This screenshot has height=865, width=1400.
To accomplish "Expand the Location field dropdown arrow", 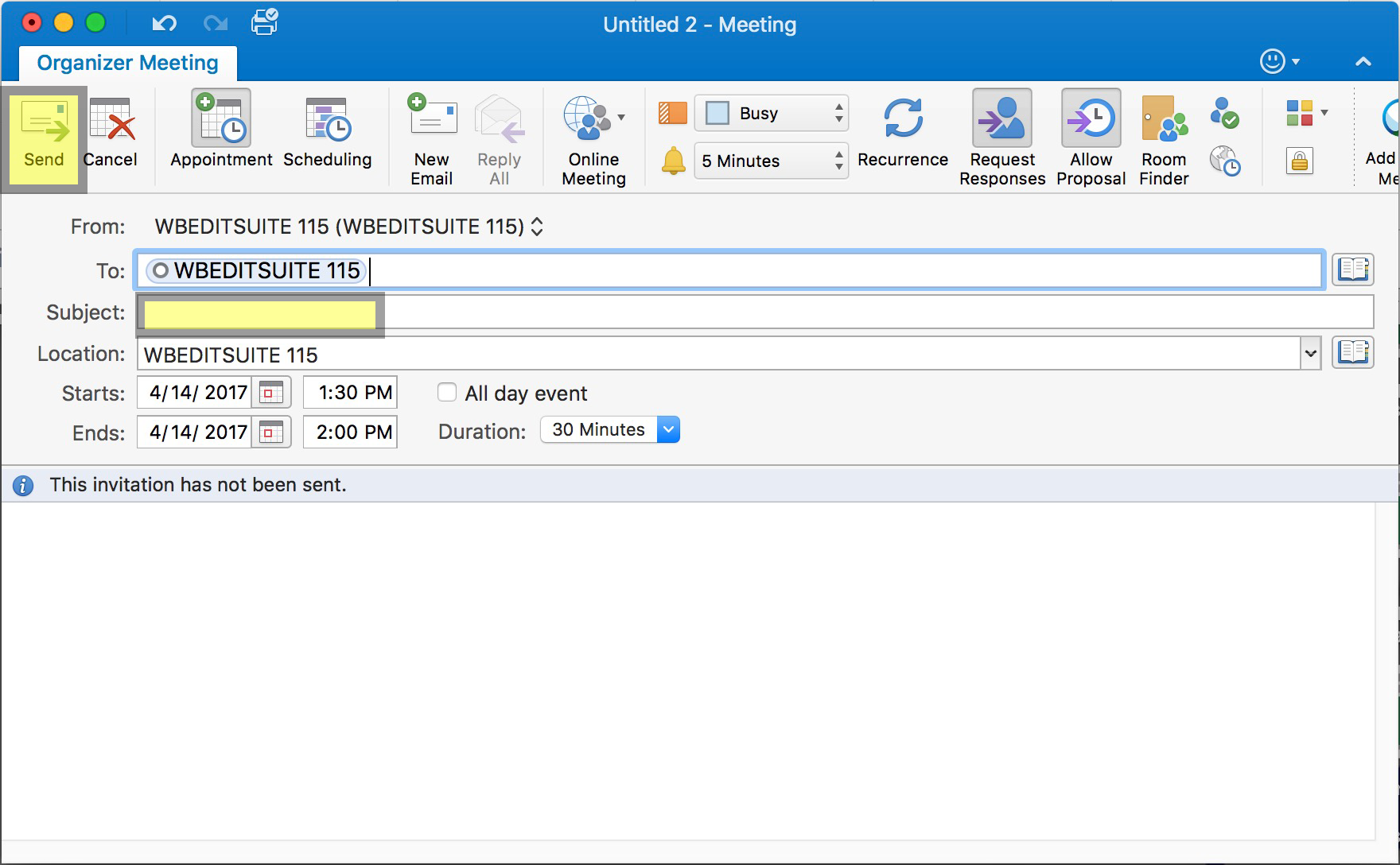I will [1310, 354].
